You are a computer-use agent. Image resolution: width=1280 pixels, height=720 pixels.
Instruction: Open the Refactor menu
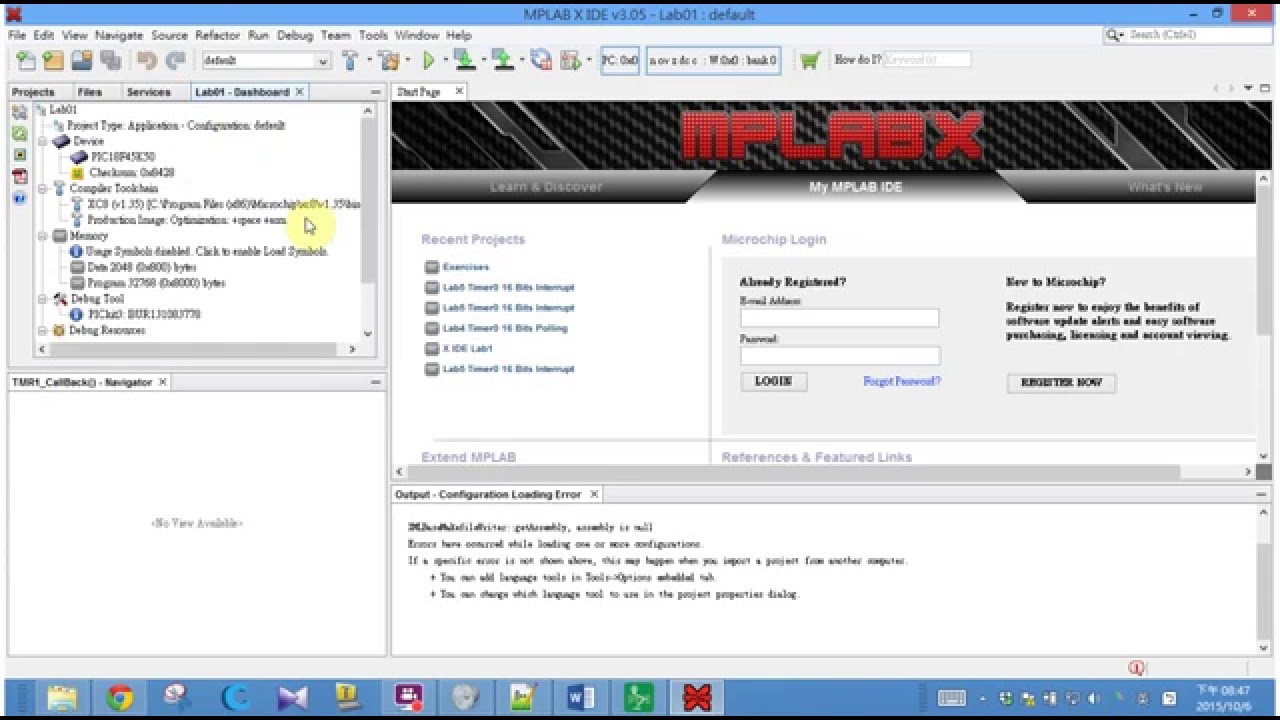(217, 35)
